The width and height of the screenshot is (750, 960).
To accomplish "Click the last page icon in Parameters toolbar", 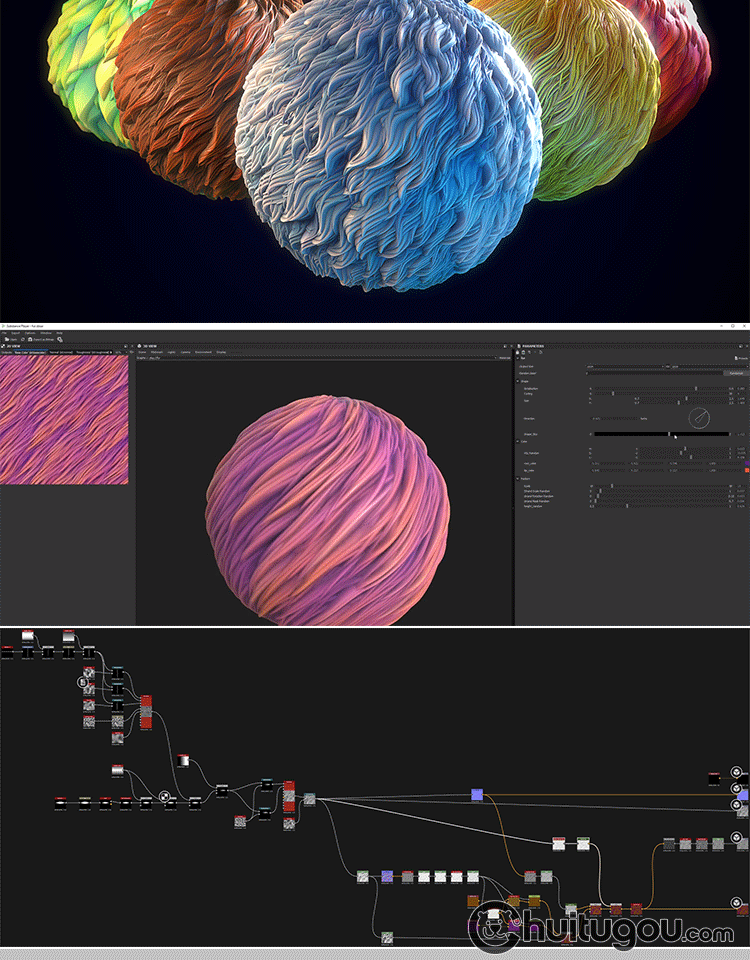I will point(541,352).
